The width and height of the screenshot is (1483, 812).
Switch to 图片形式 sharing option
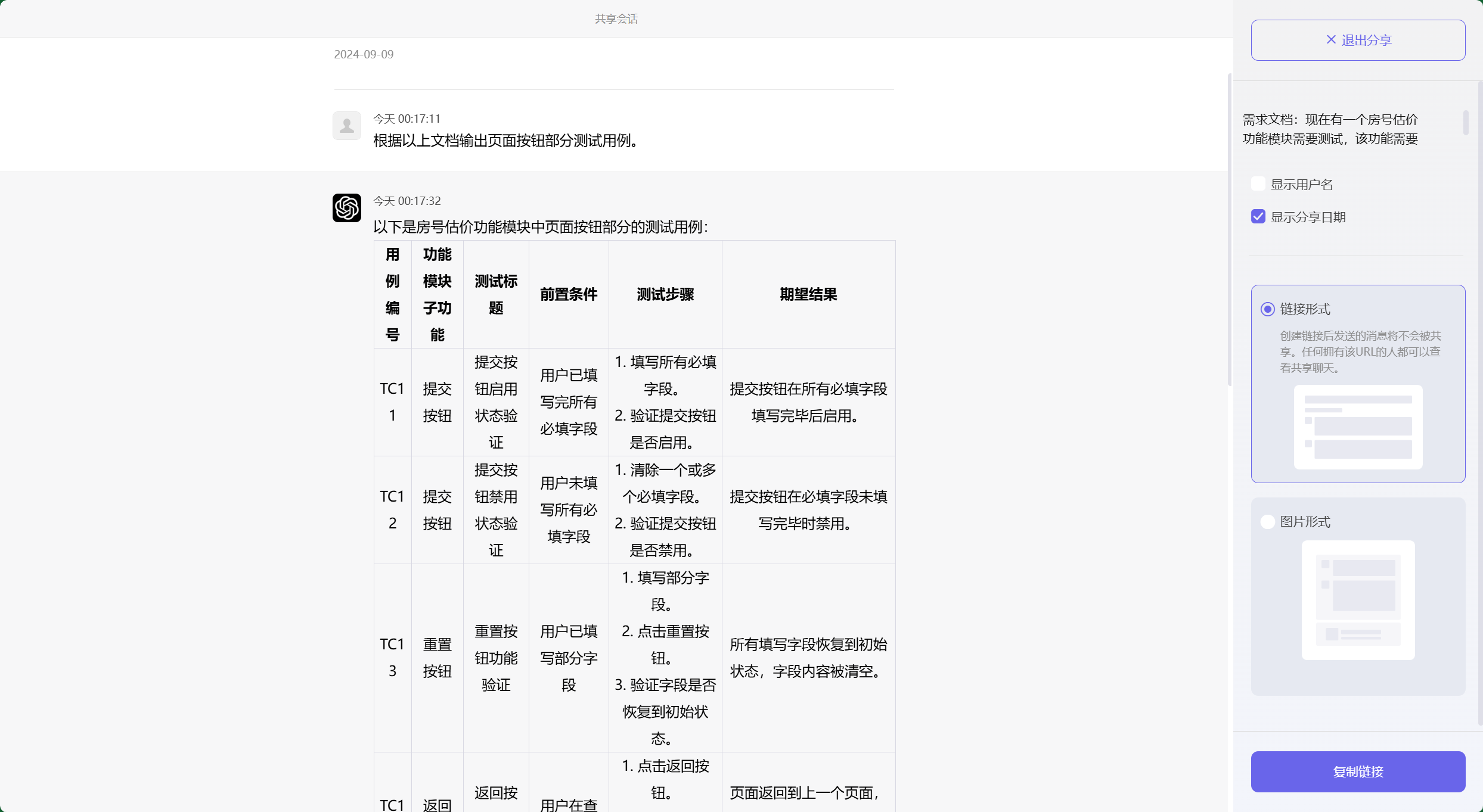1267,521
